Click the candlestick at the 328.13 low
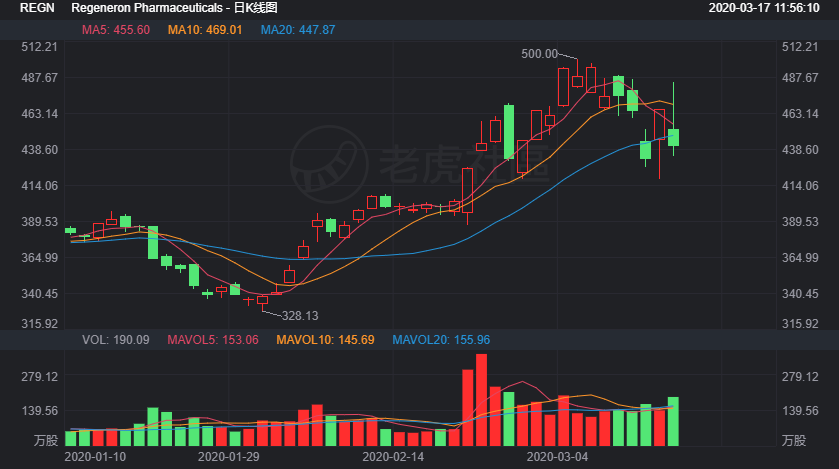839x469 pixels. pos(262,300)
